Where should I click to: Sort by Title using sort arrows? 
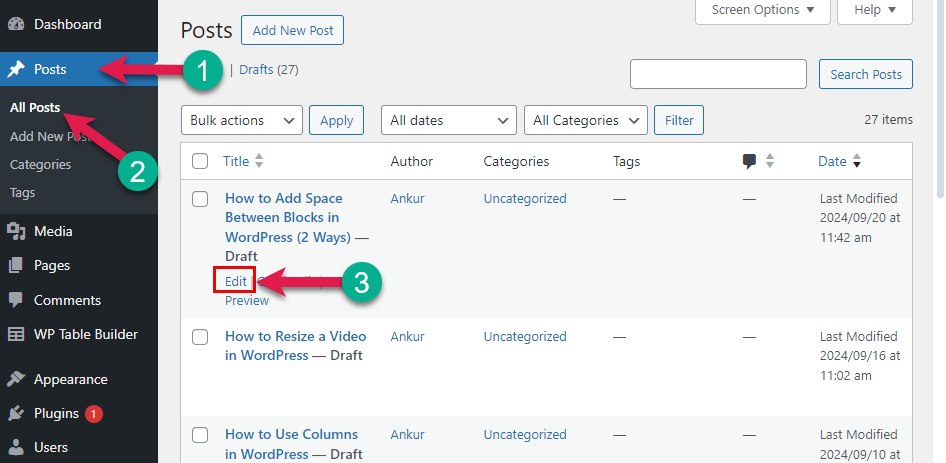click(x=259, y=161)
